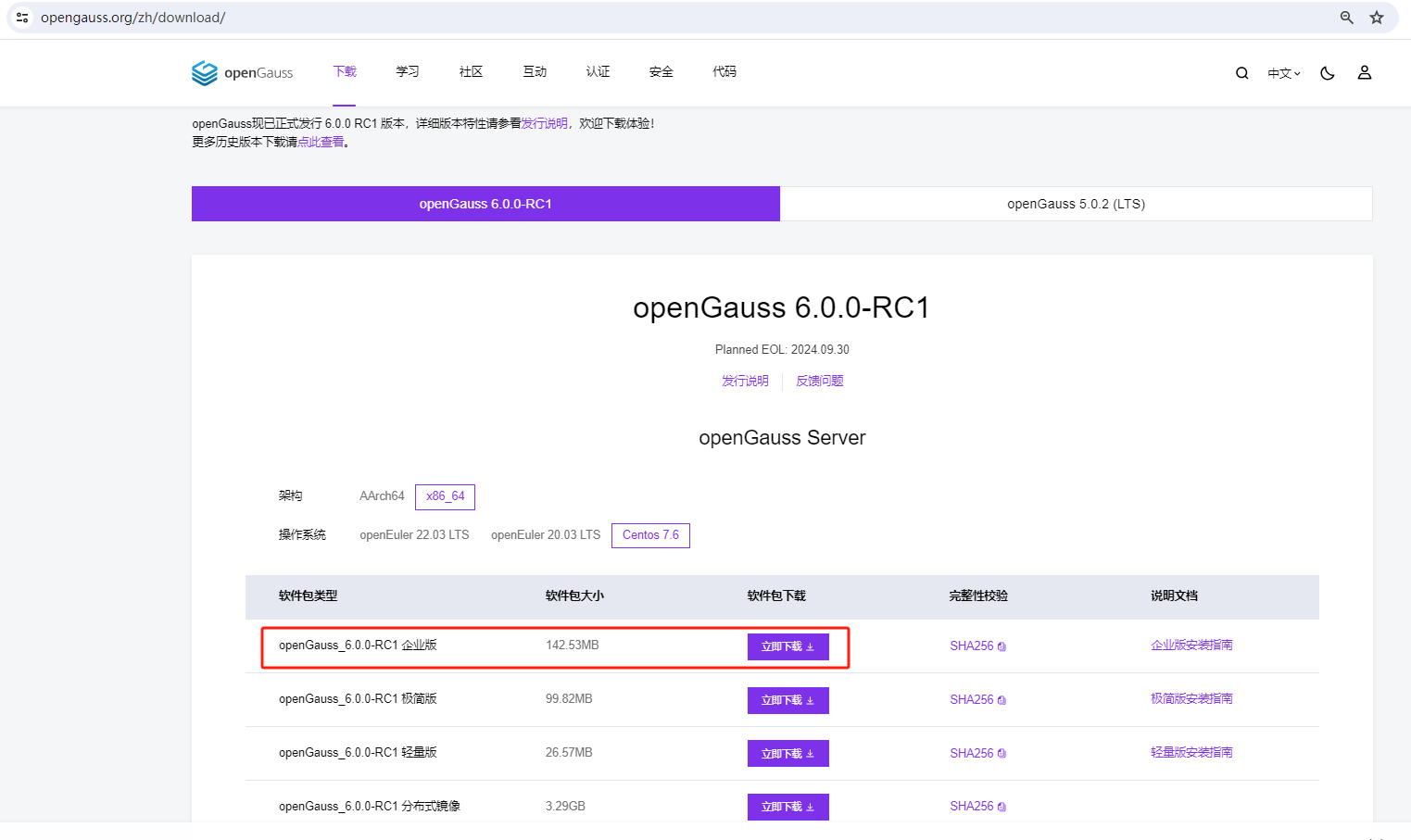Open 轻量版安装指南 documentation link
1411x840 pixels.
click(1191, 752)
